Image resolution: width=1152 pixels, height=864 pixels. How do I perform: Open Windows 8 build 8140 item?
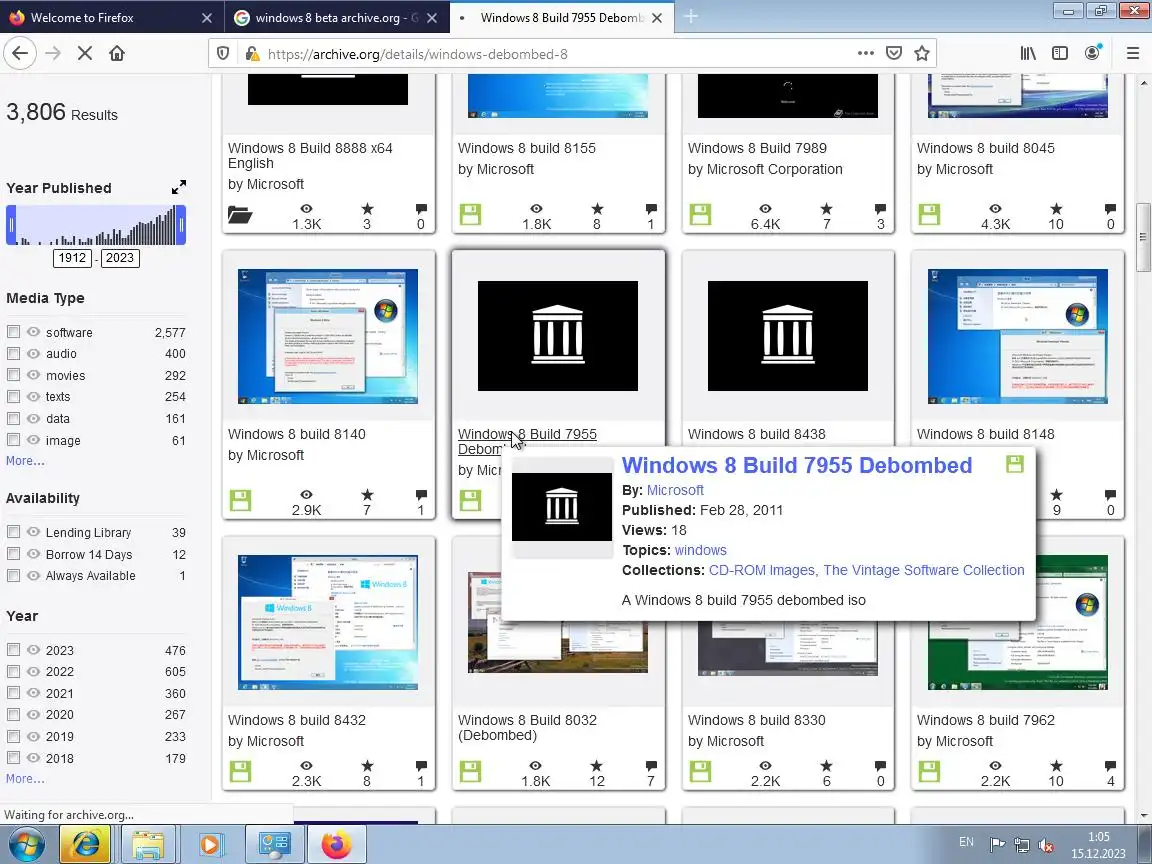point(297,434)
